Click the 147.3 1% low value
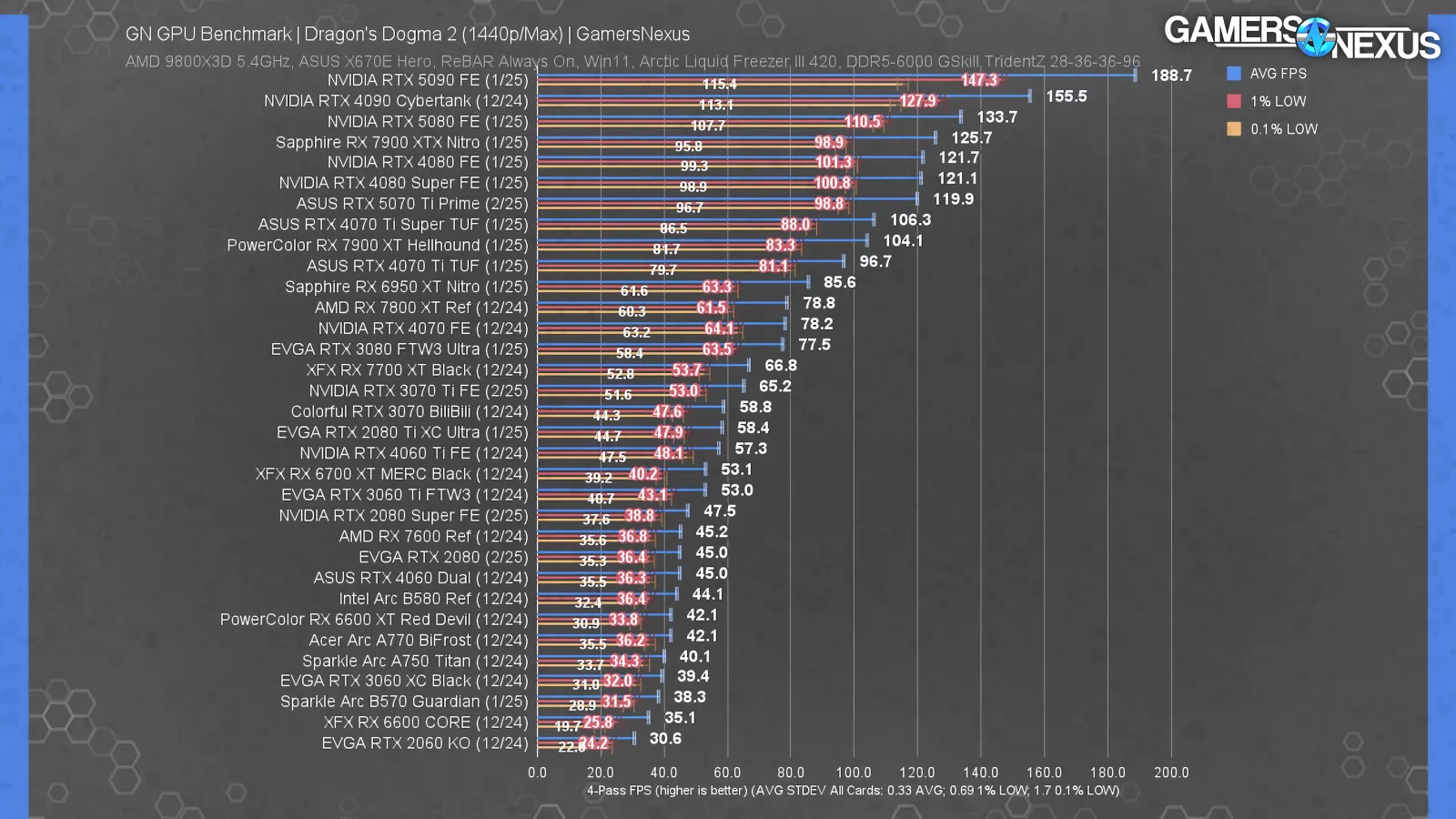Screen dimensions: 1456x819 979,80
